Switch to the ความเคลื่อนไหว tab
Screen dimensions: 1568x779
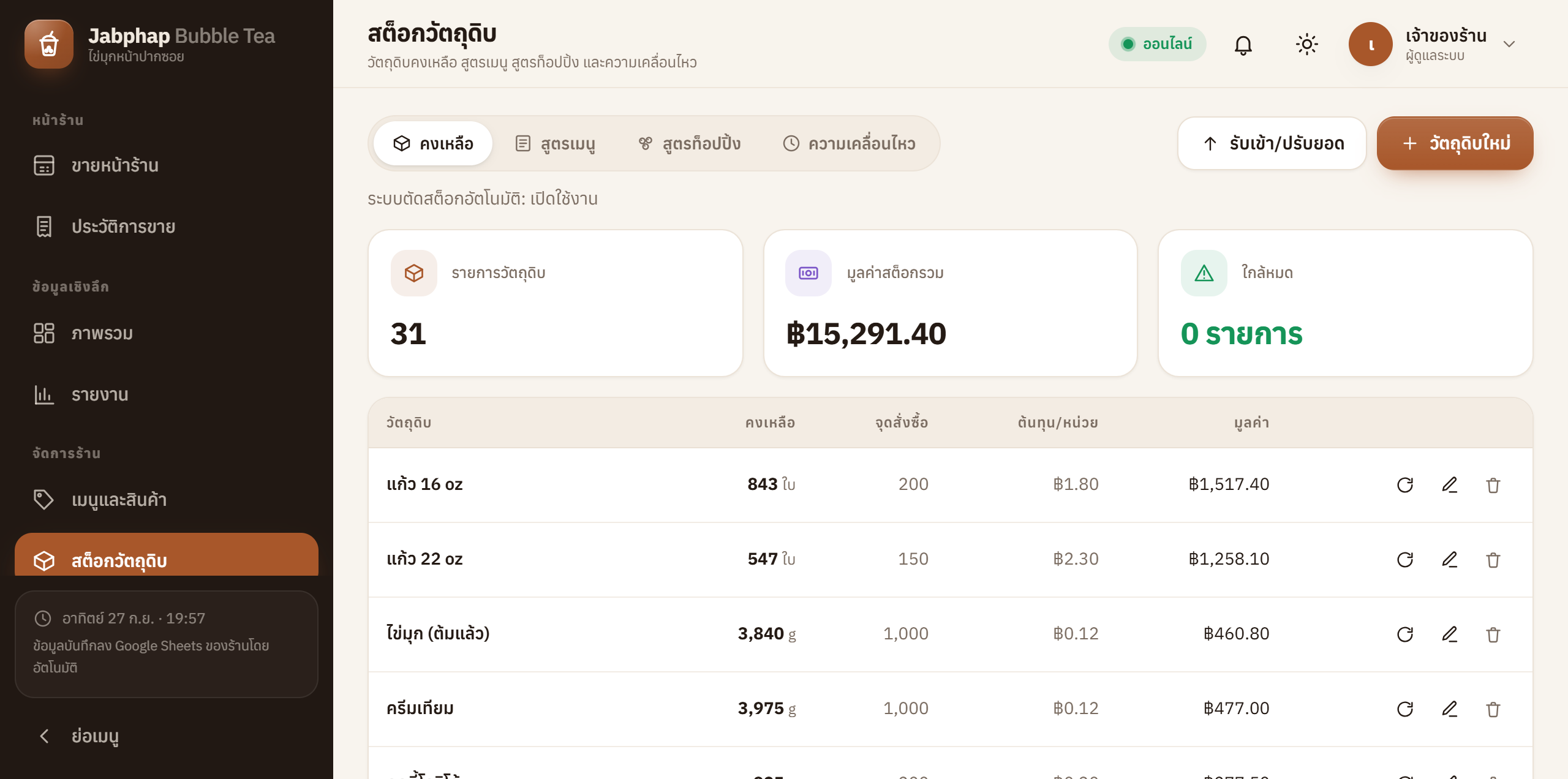pyautogui.click(x=850, y=143)
